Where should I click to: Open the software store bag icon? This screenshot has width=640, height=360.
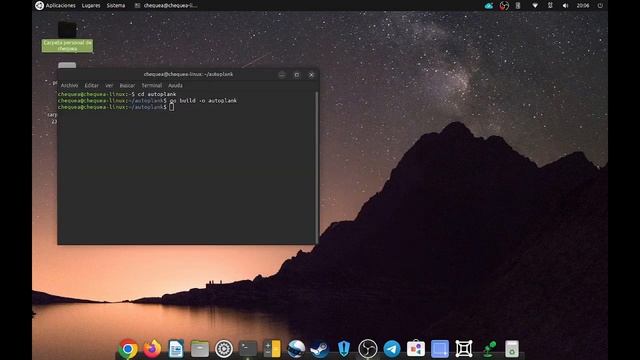(416, 349)
